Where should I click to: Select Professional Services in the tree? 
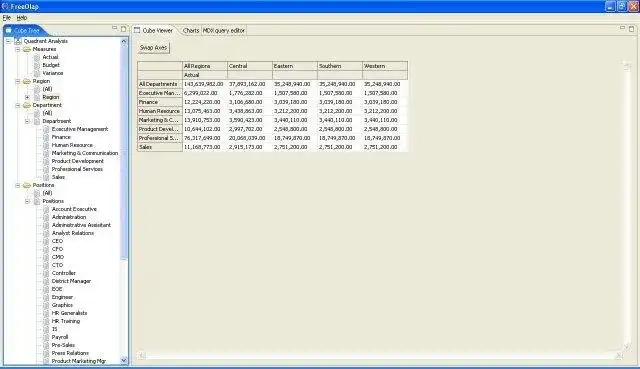[x=77, y=169]
